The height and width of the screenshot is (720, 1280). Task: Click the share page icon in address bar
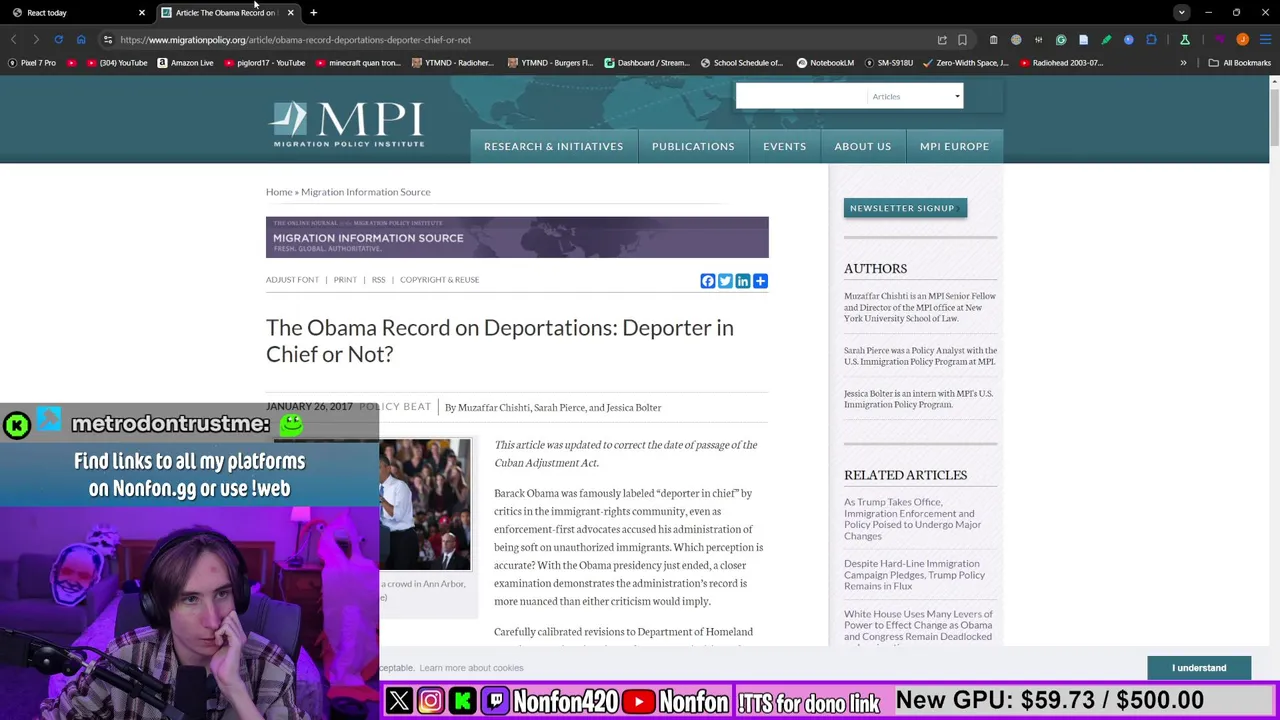point(942,40)
